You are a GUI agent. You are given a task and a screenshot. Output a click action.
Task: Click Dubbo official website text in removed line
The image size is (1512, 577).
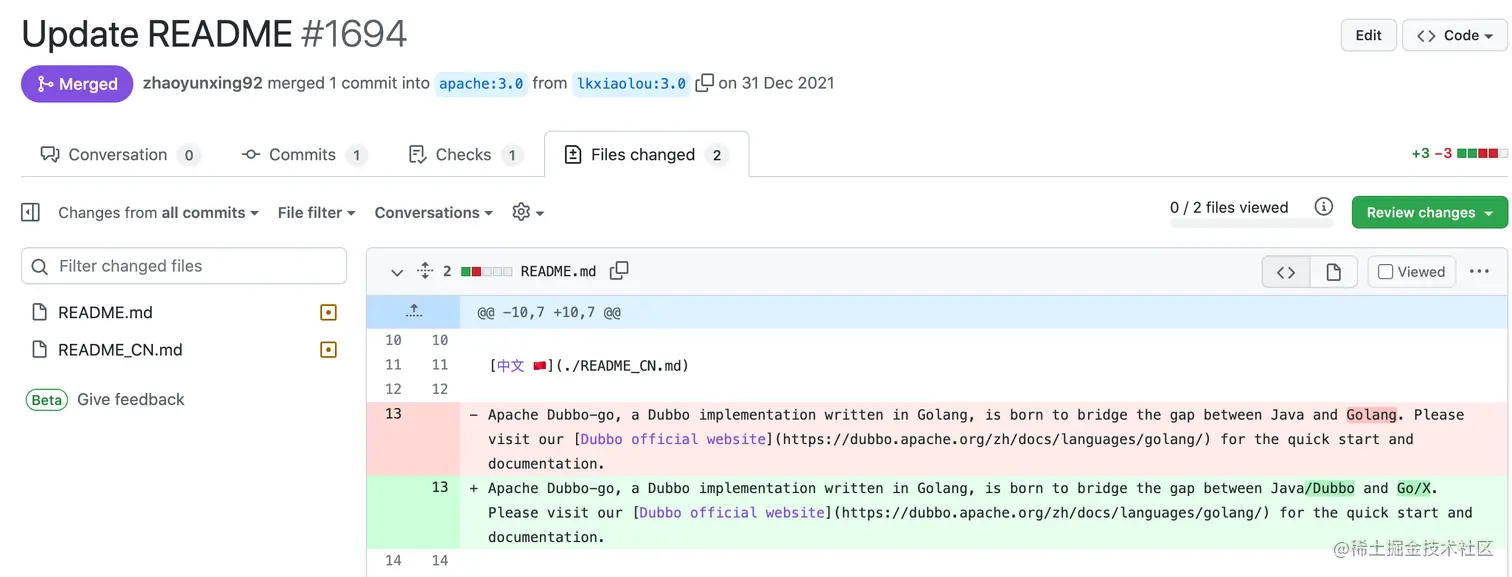click(x=672, y=439)
